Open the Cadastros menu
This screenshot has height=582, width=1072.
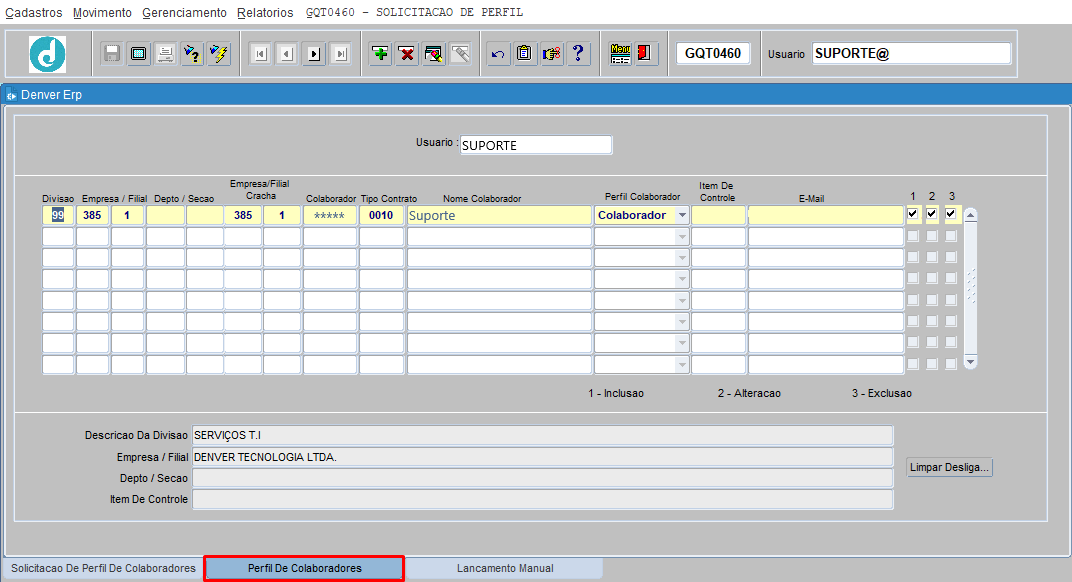coord(34,13)
